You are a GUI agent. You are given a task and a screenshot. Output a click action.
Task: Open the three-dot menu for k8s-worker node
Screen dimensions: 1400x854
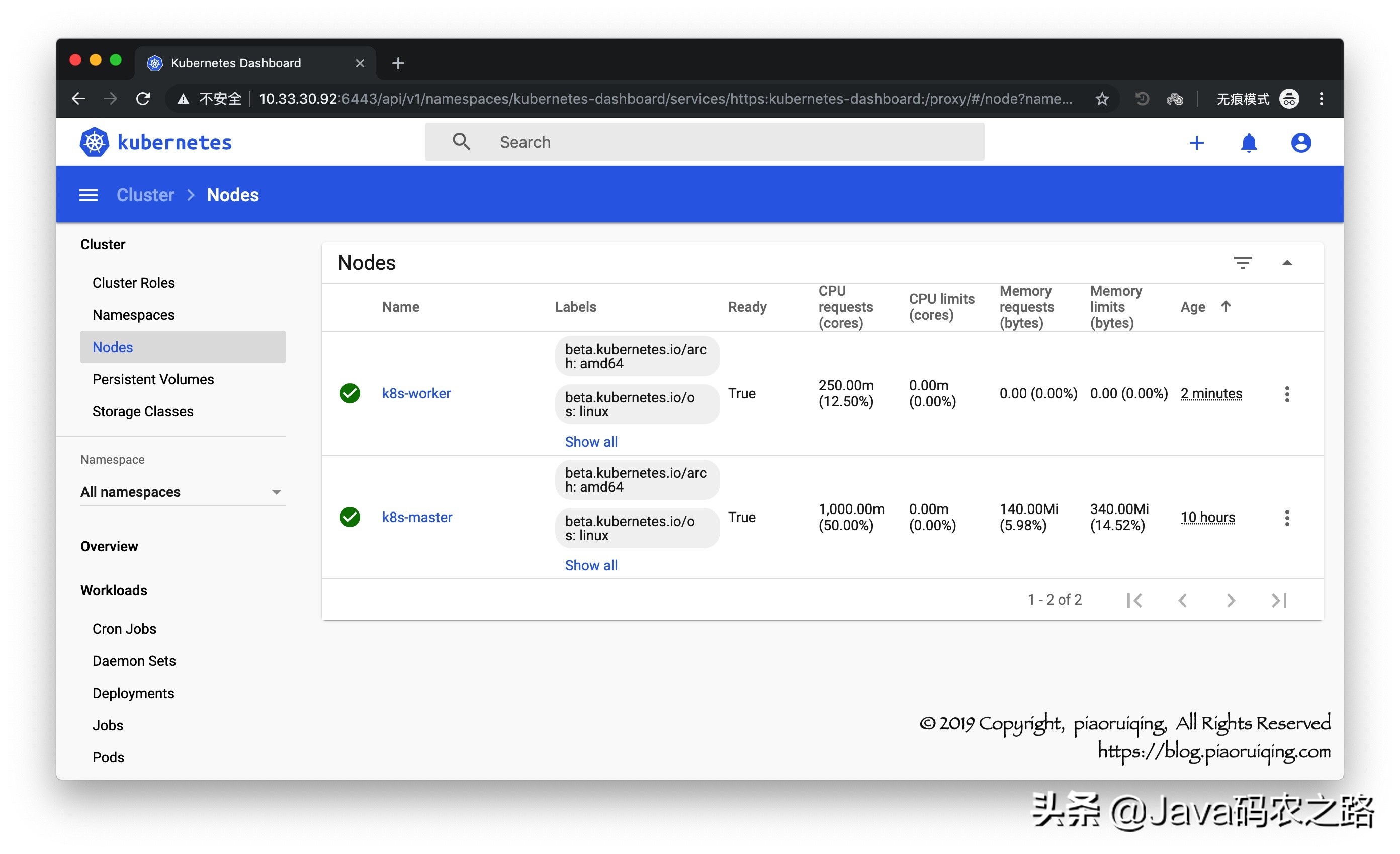(x=1287, y=393)
